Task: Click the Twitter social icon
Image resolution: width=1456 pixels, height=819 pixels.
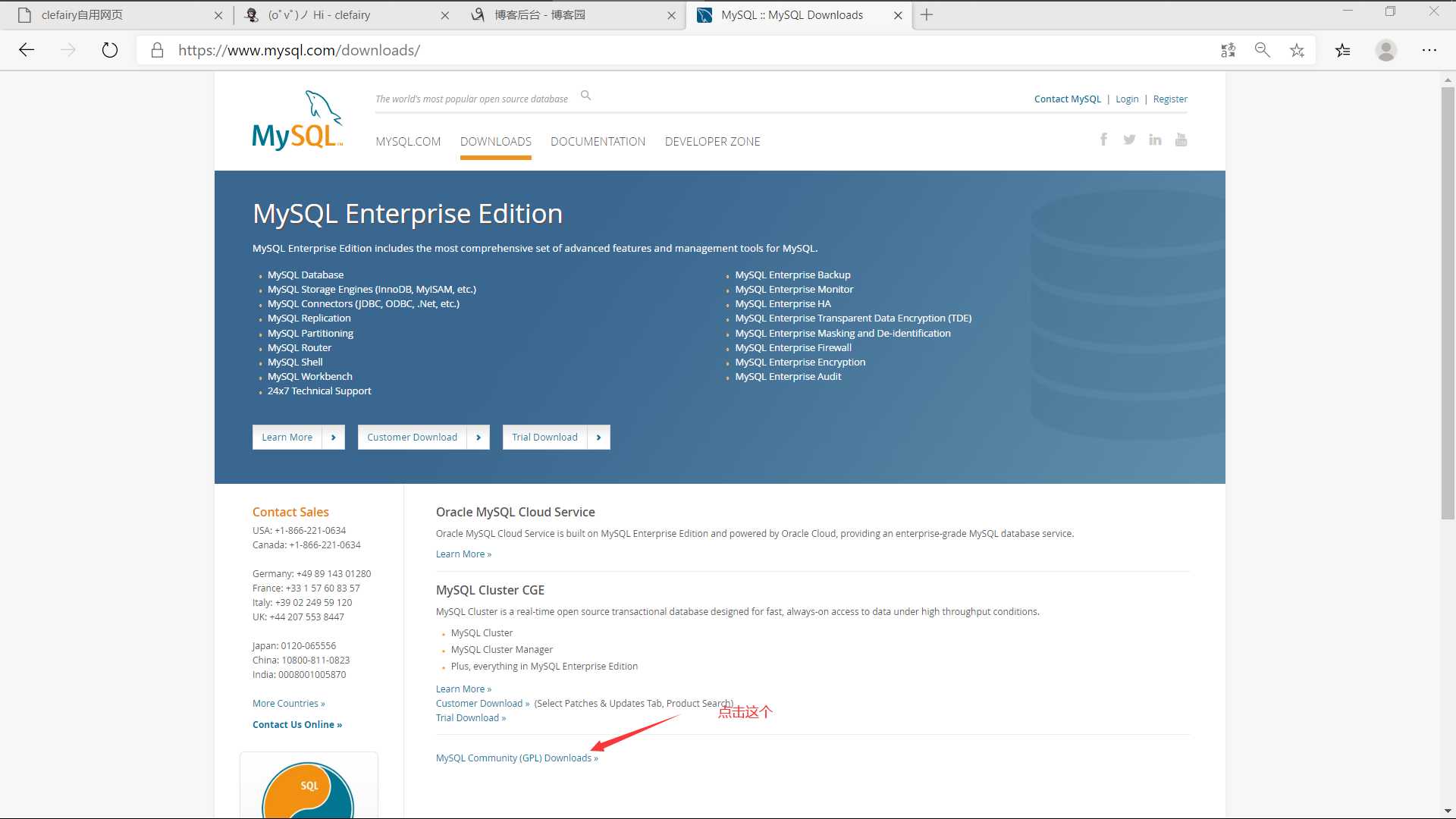Action: 1128,139
